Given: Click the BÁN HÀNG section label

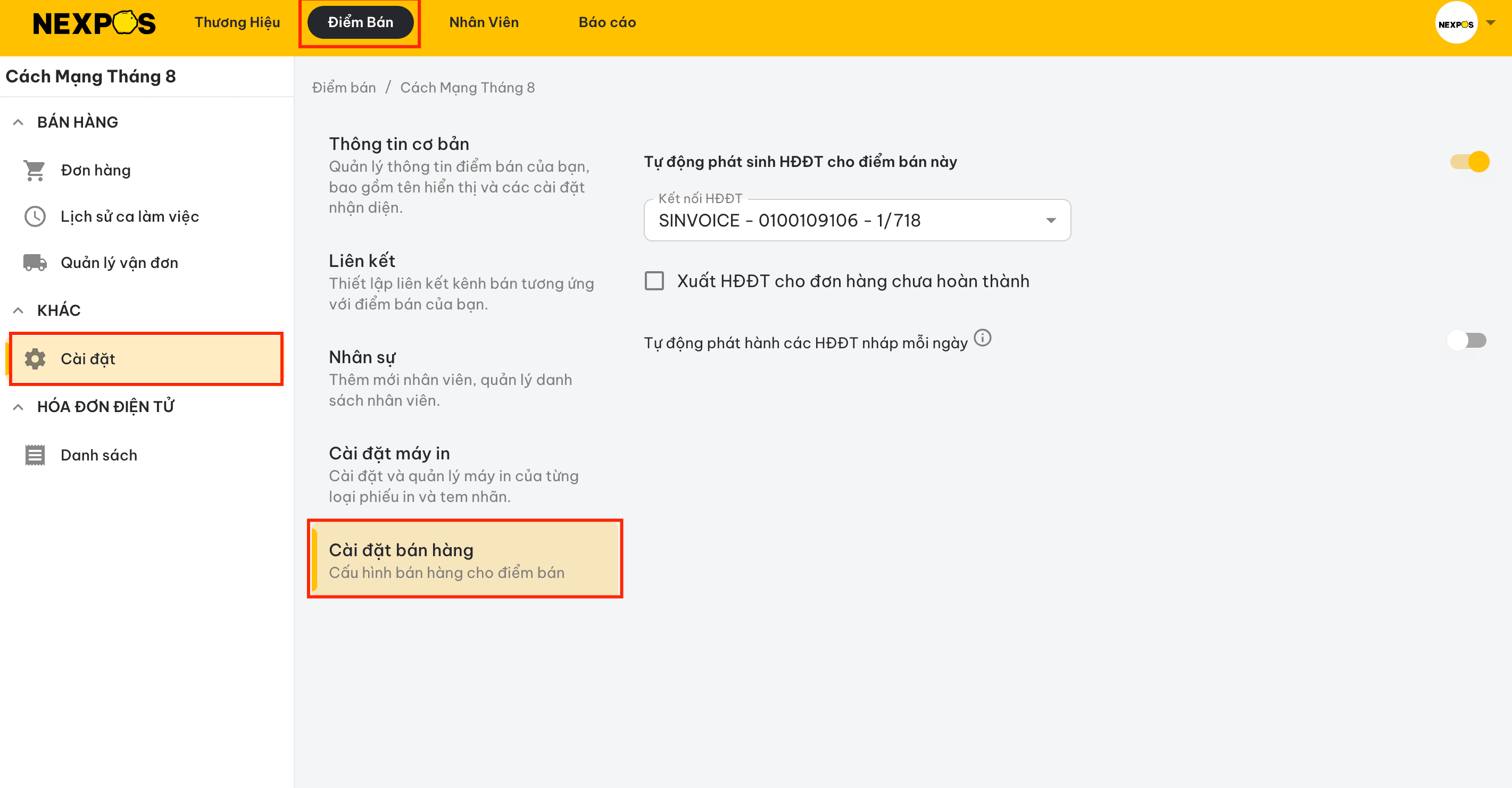Looking at the screenshot, I should click(78, 122).
